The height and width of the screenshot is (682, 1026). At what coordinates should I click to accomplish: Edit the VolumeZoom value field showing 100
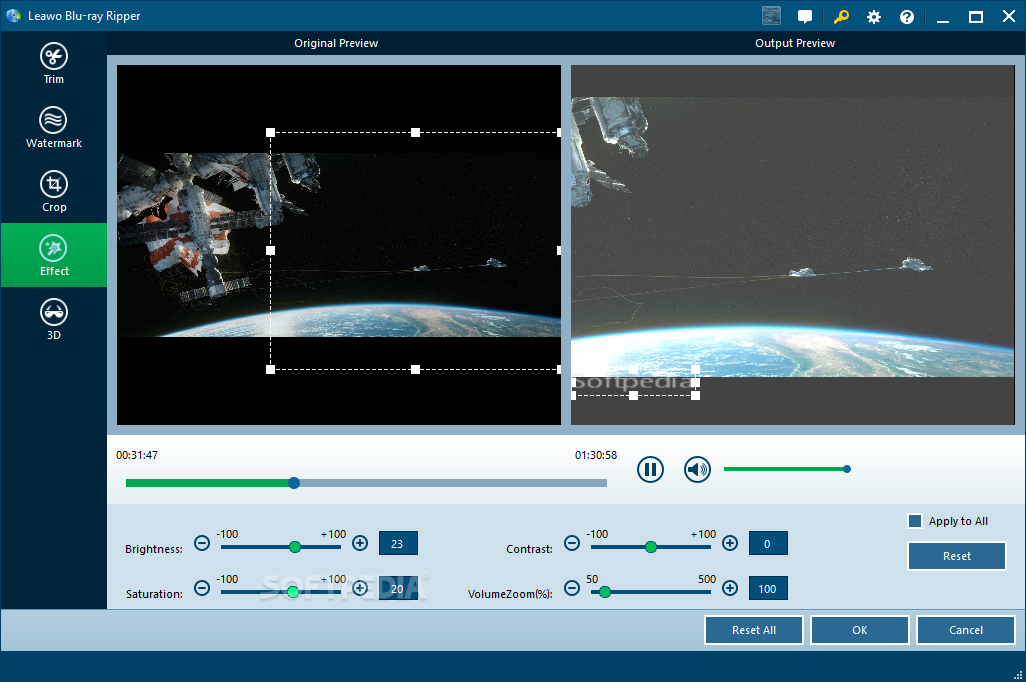click(768, 588)
